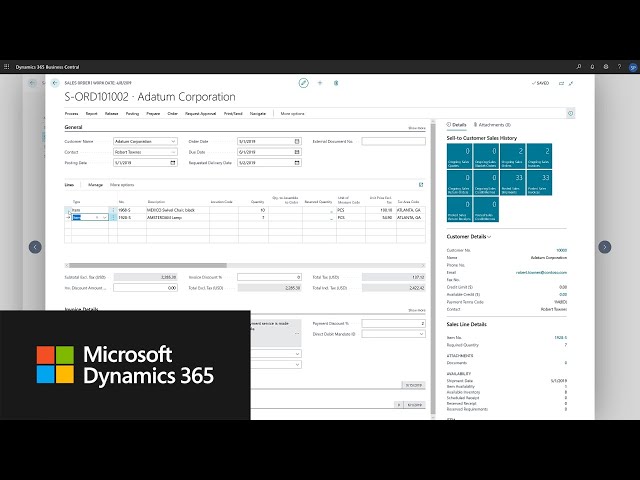Go to next record with right arrow
The image size is (640, 480).
tap(604, 247)
